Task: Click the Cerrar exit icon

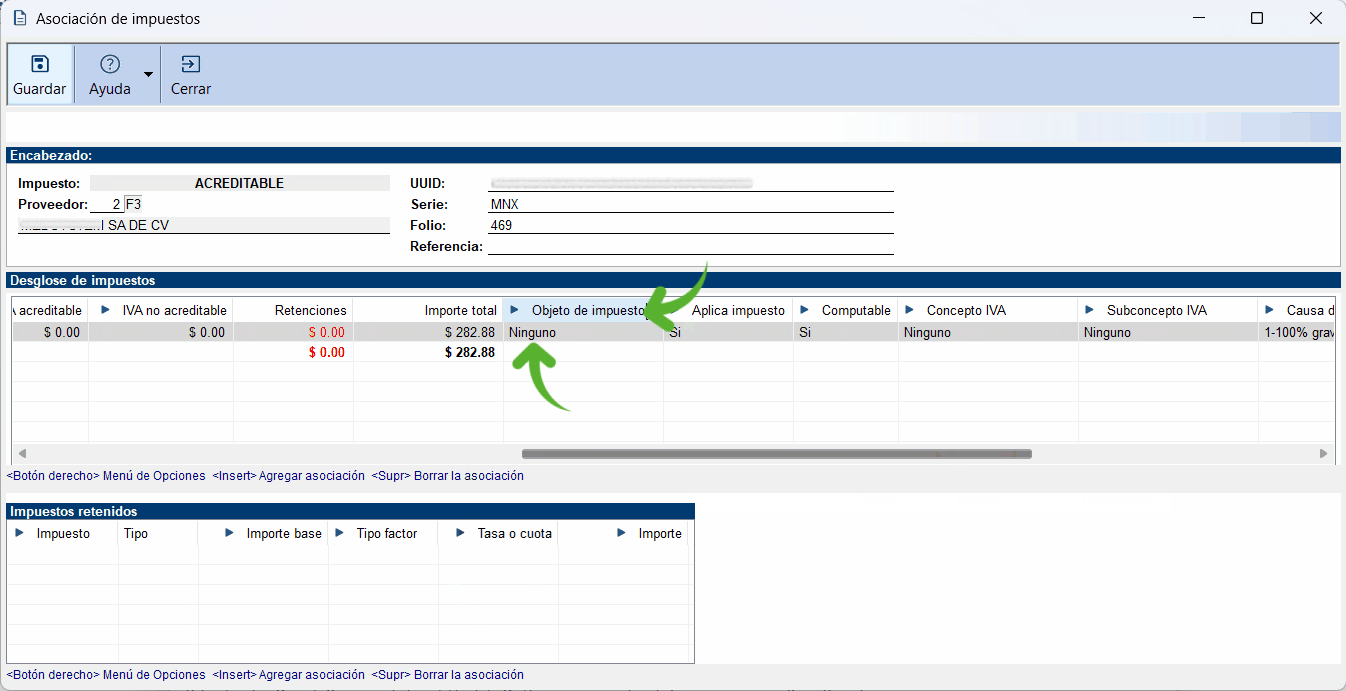Action: 190,65
